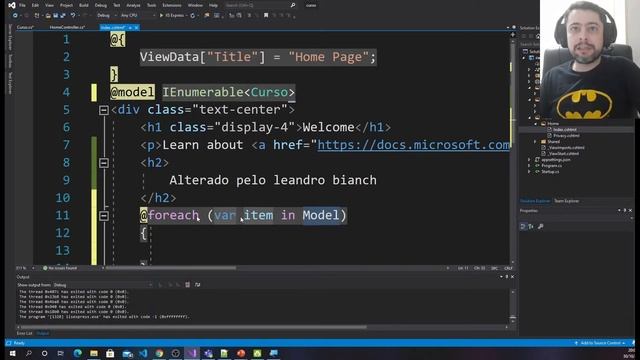The image size is (640, 360).
Task: Click the Alphabetical sort icon in Properties panel
Action: coord(531,226)
